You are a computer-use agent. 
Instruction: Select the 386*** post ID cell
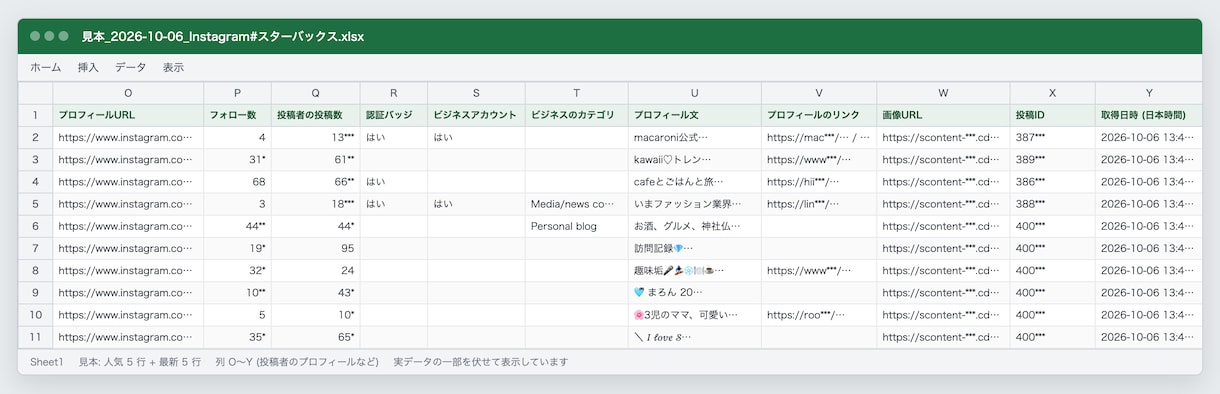(x=1052, y=182)
